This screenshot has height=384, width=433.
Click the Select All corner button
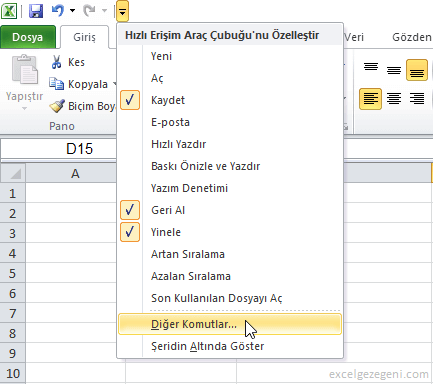[13, 173]
